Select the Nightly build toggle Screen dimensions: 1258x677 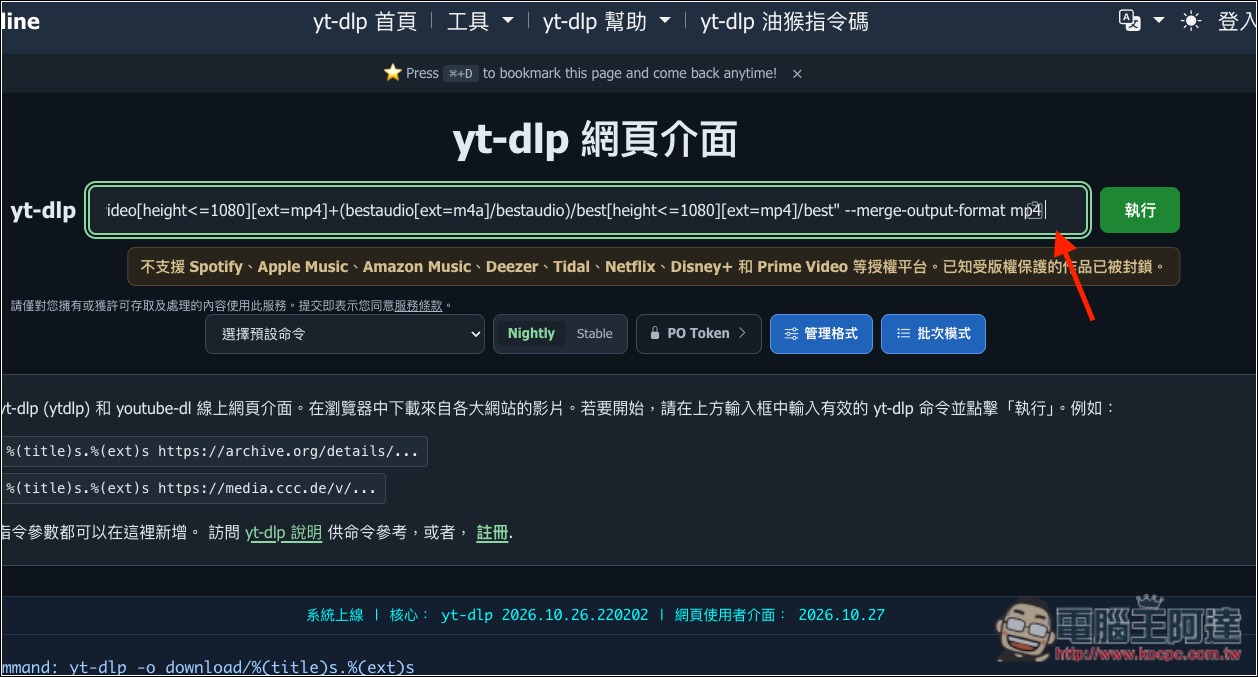coord(531,334)
